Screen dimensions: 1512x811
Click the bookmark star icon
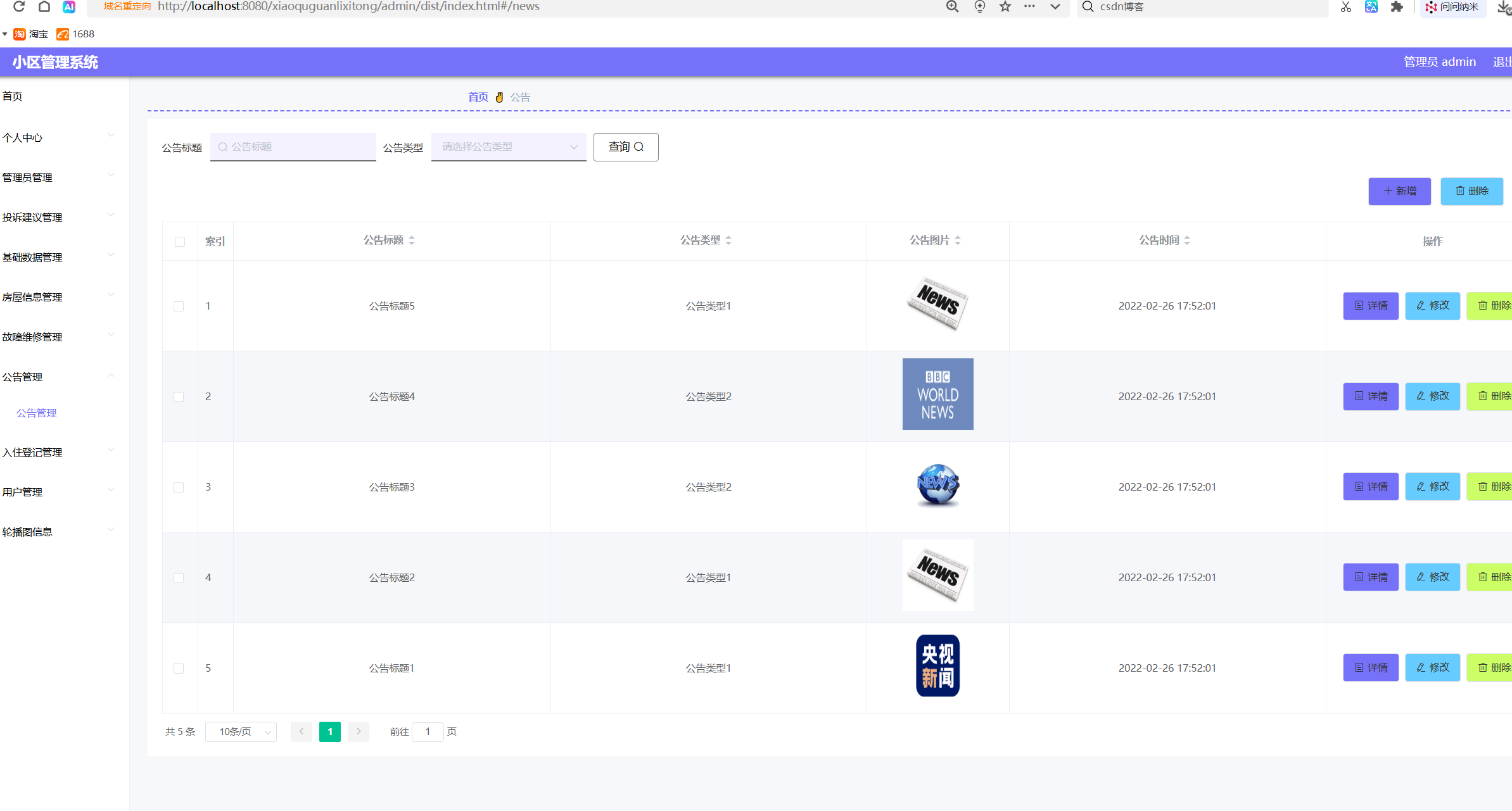1005,6
